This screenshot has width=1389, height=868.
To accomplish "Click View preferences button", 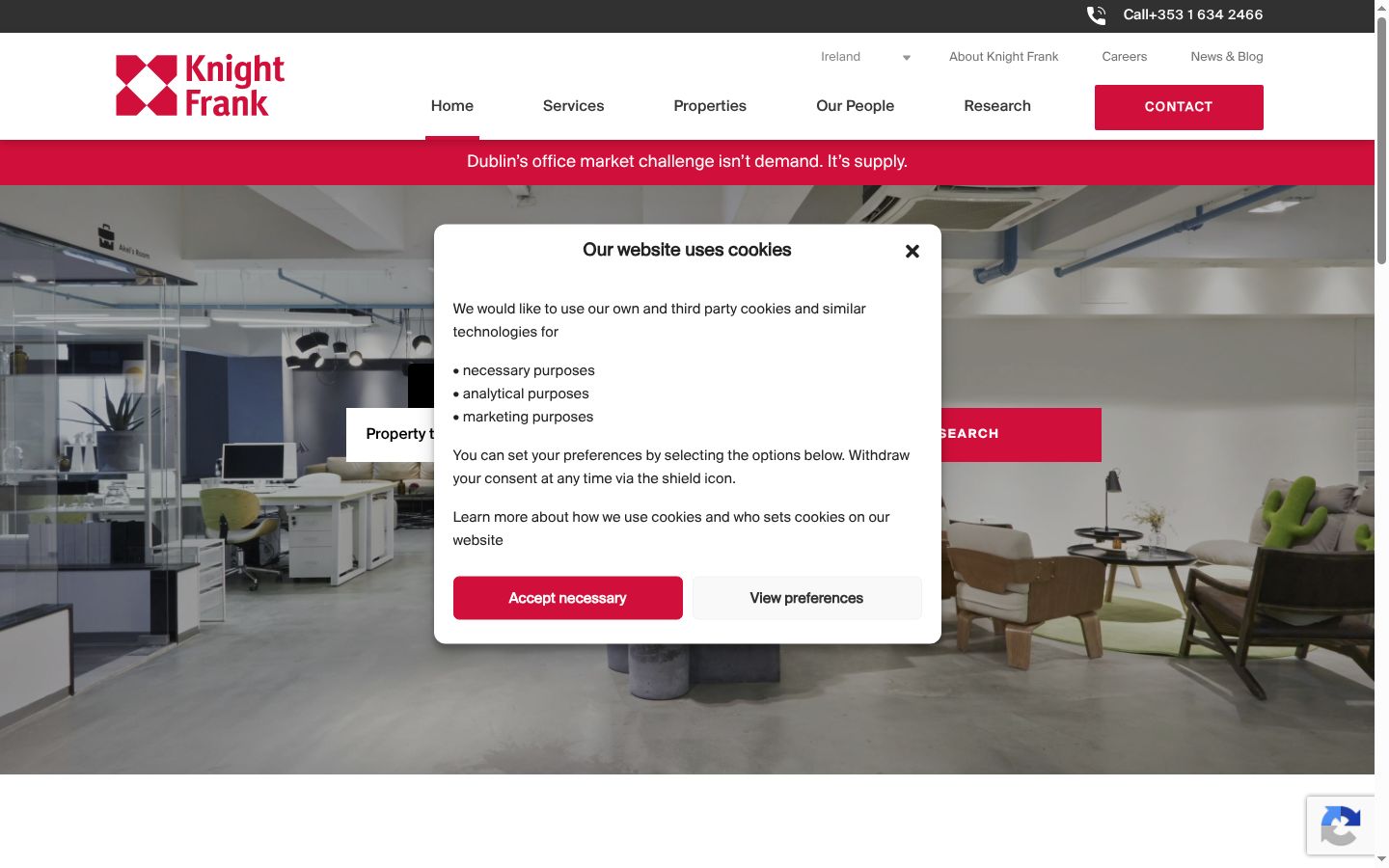I will pyautogui.click(x=807, y=598).
